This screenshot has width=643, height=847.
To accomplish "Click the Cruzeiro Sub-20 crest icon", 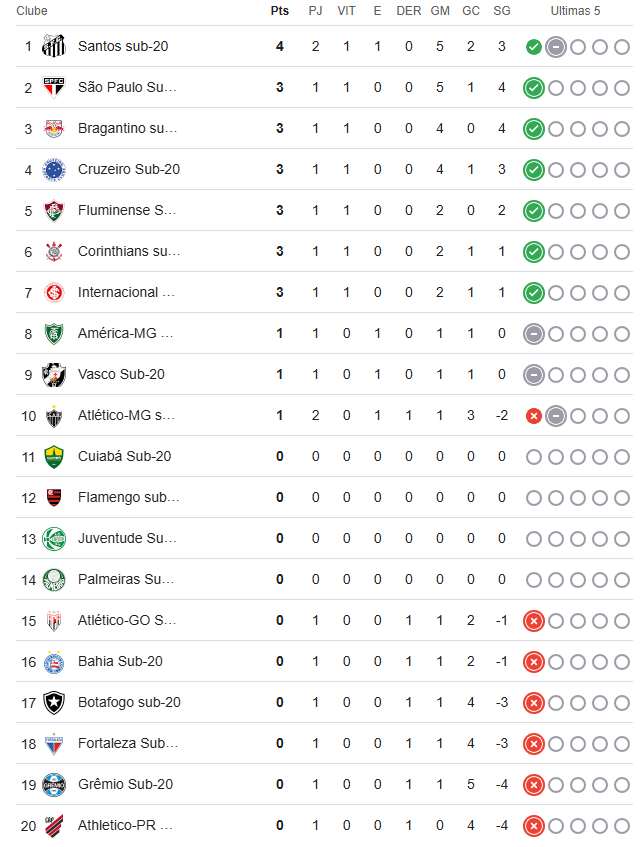I will pyautogui.click(x=54, y=170).
